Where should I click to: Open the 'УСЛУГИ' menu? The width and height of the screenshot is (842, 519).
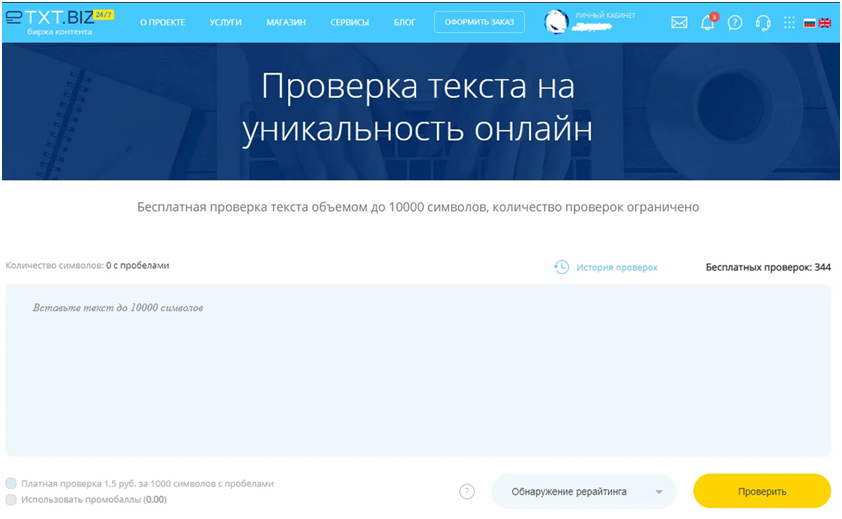coord(226,23)
